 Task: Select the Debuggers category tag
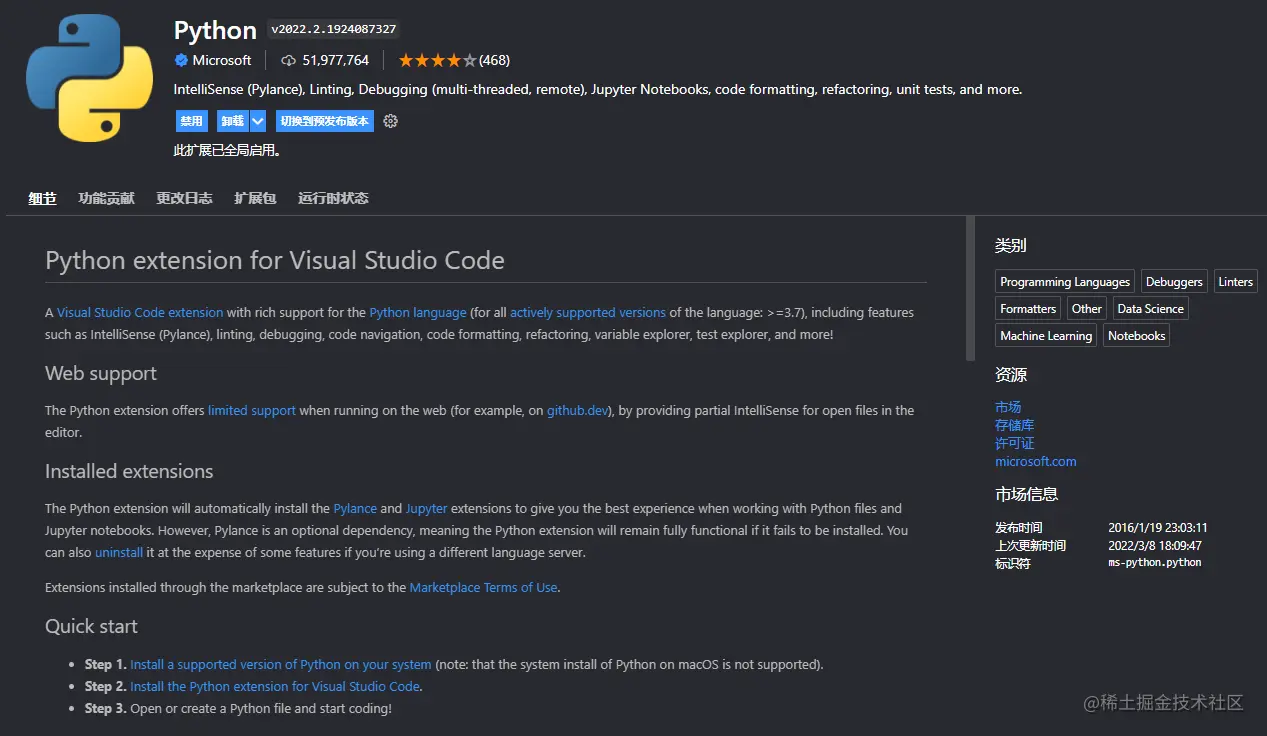[x=1174, y=282]
